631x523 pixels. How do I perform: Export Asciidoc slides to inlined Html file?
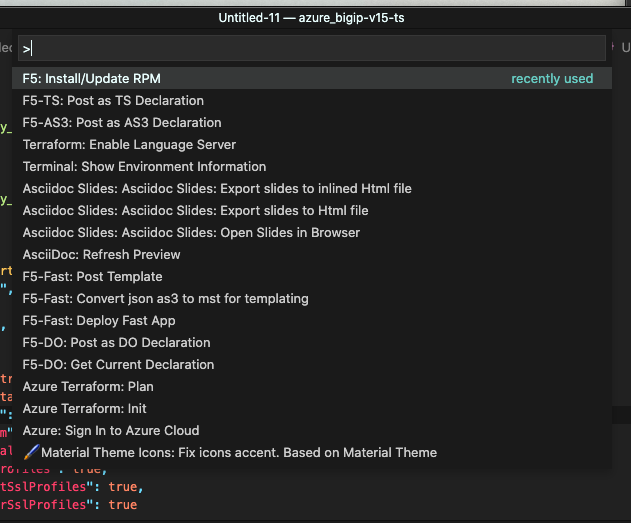[x=217, y=189]
